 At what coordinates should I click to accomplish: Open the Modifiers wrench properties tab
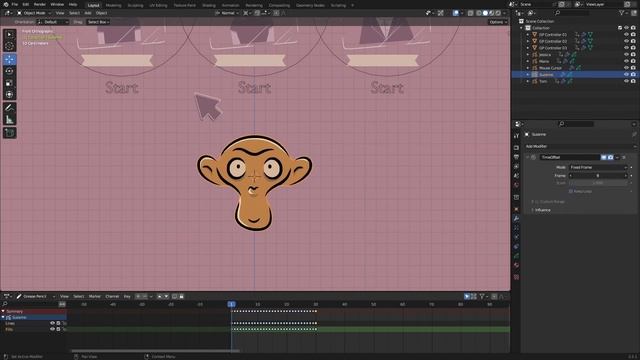[516, 218]
